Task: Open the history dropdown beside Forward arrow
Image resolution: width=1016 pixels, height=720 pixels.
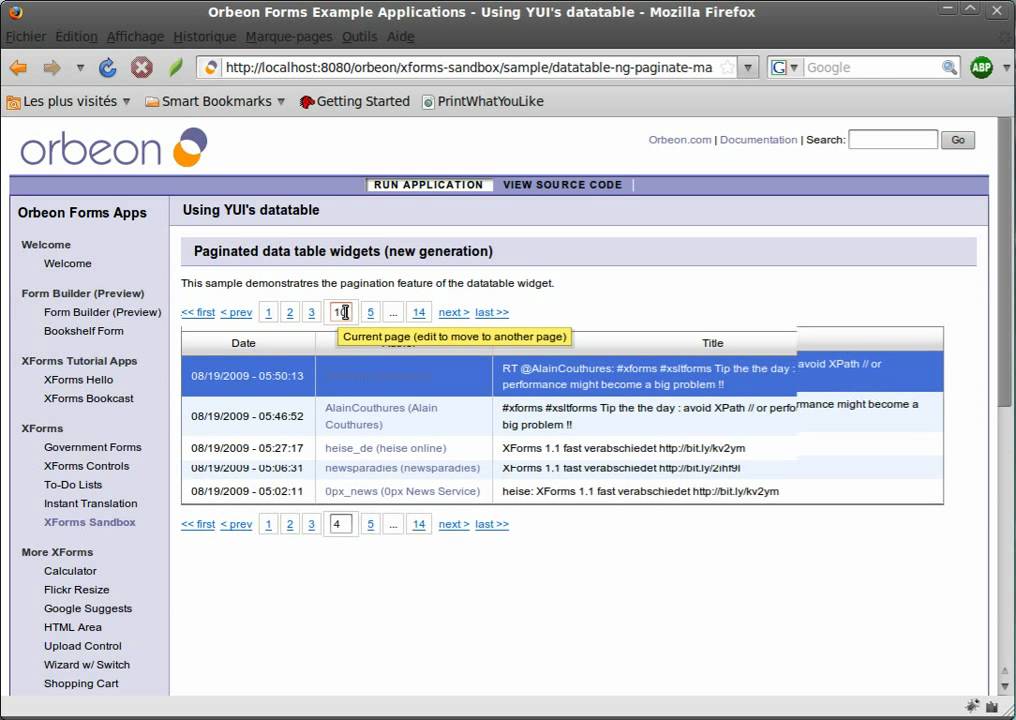Action: tap(80, 67)
